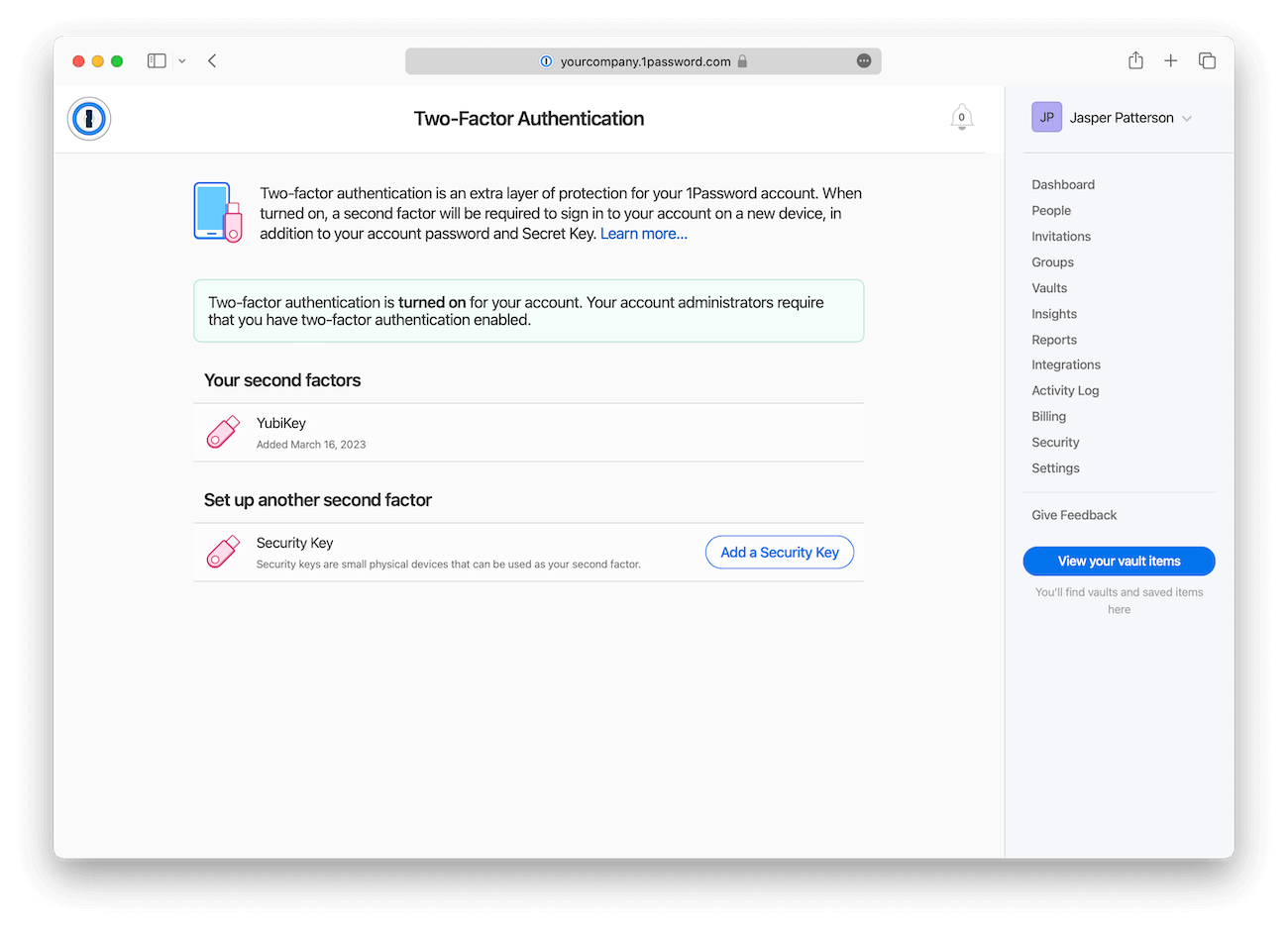Open notifications with the bell icon
The image size is (1288, 929).
coord(961,117)
